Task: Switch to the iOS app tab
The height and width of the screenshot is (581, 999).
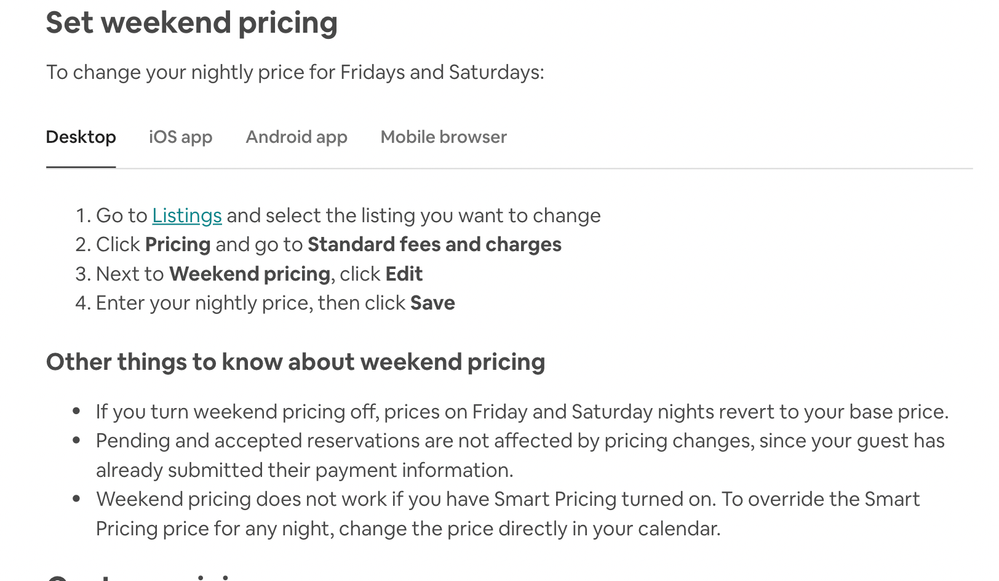Action: (180, 137)
